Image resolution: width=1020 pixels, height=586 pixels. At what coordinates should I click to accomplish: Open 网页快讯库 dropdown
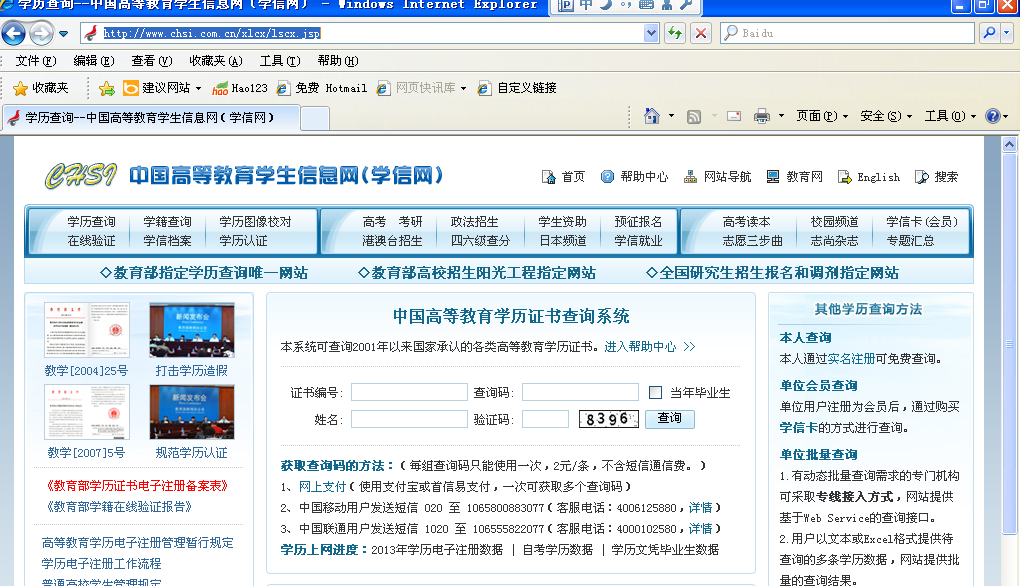coord(422,88)
